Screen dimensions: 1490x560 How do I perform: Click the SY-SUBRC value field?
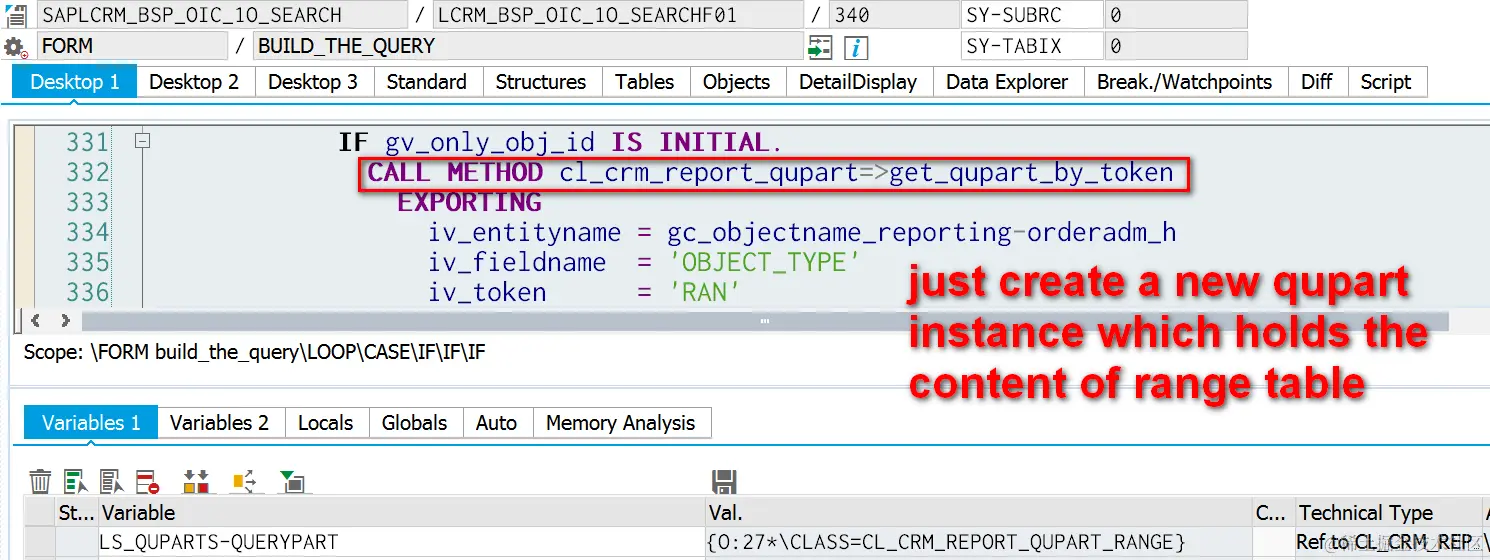[1176, 15]
